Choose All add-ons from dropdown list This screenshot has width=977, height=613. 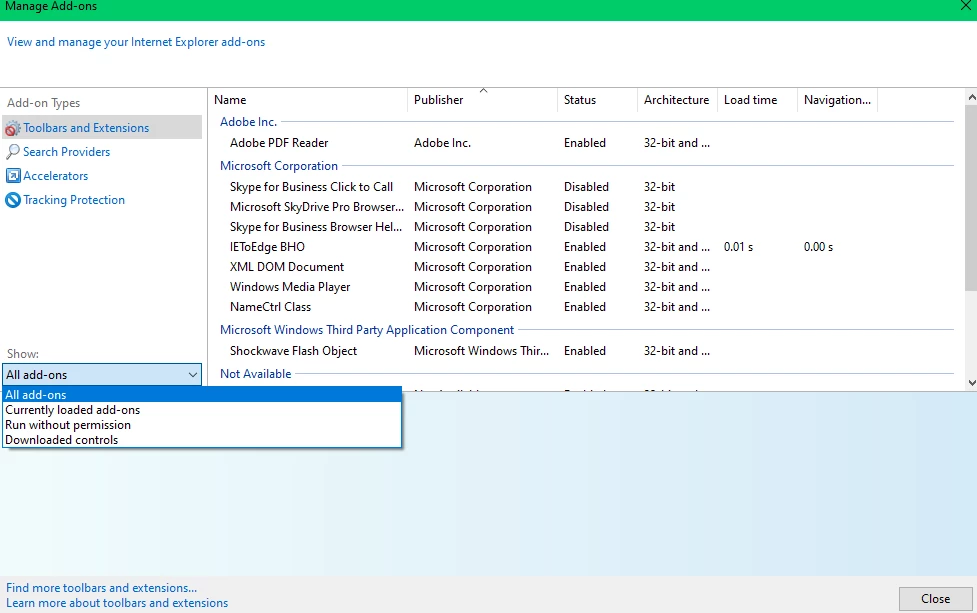(202, 394)
